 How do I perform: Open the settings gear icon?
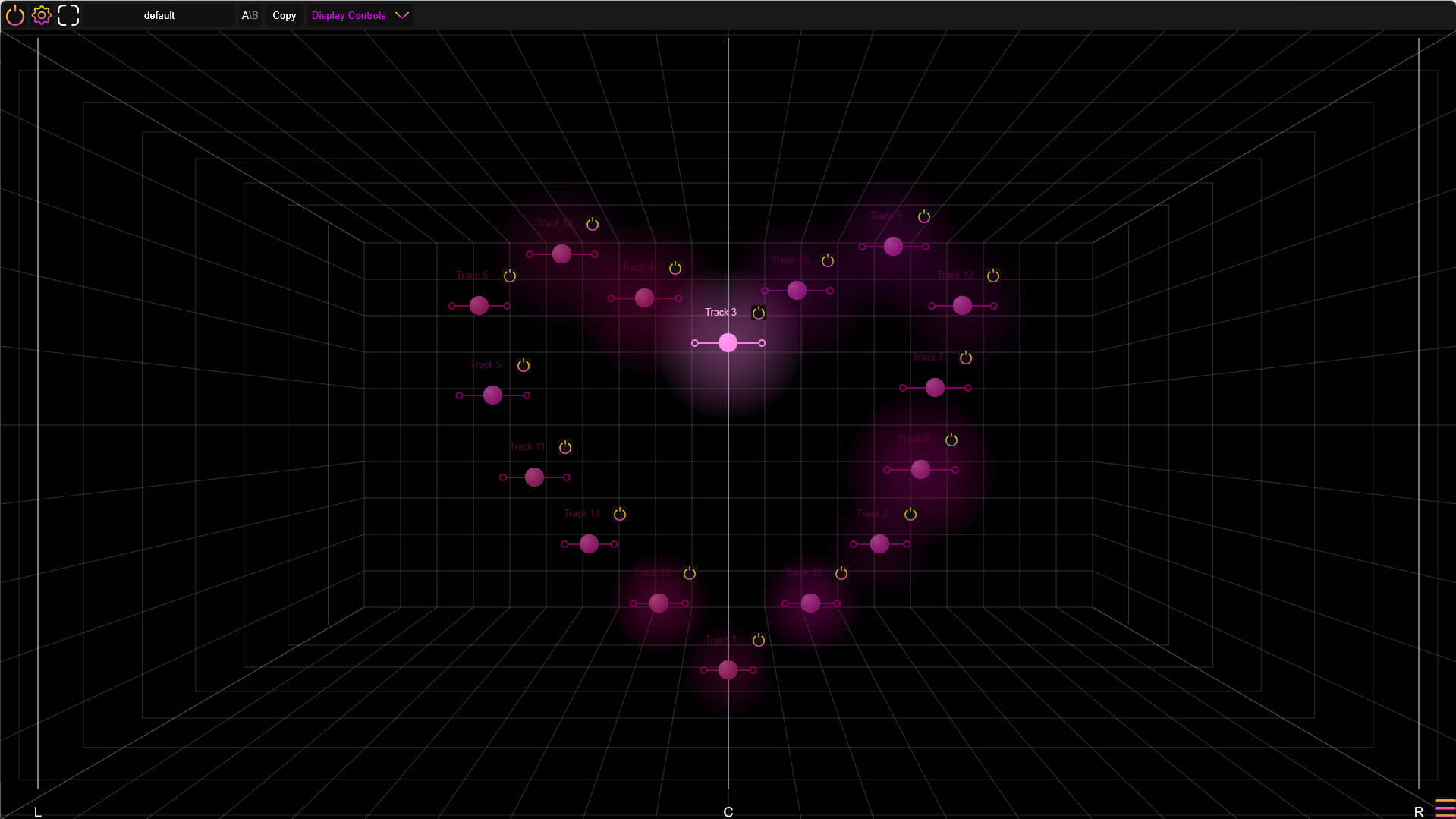pyautogui.click(x=42, y=15)
